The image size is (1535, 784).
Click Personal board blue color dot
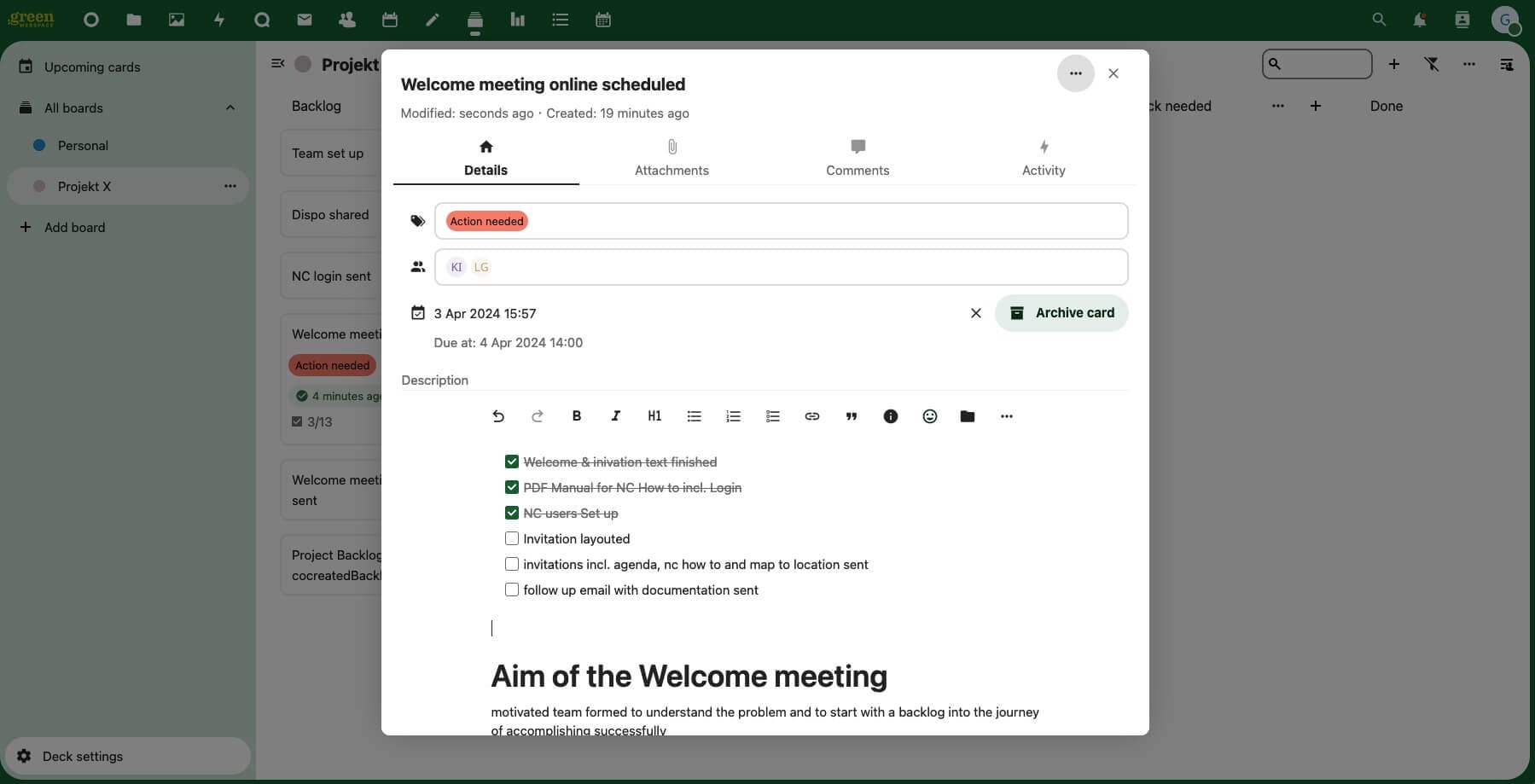(x=39, y=145)
